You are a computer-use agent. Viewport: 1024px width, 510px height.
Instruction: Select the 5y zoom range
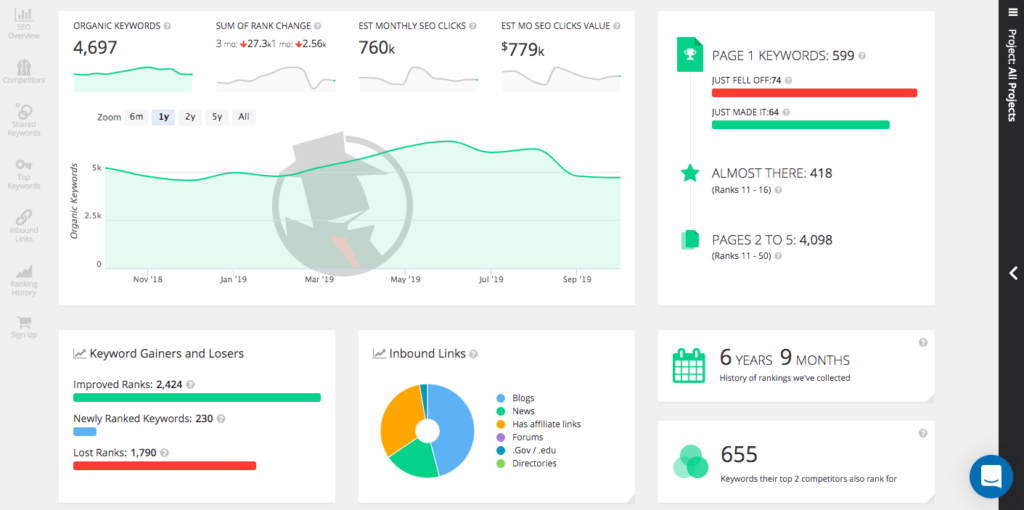(216, 117)
